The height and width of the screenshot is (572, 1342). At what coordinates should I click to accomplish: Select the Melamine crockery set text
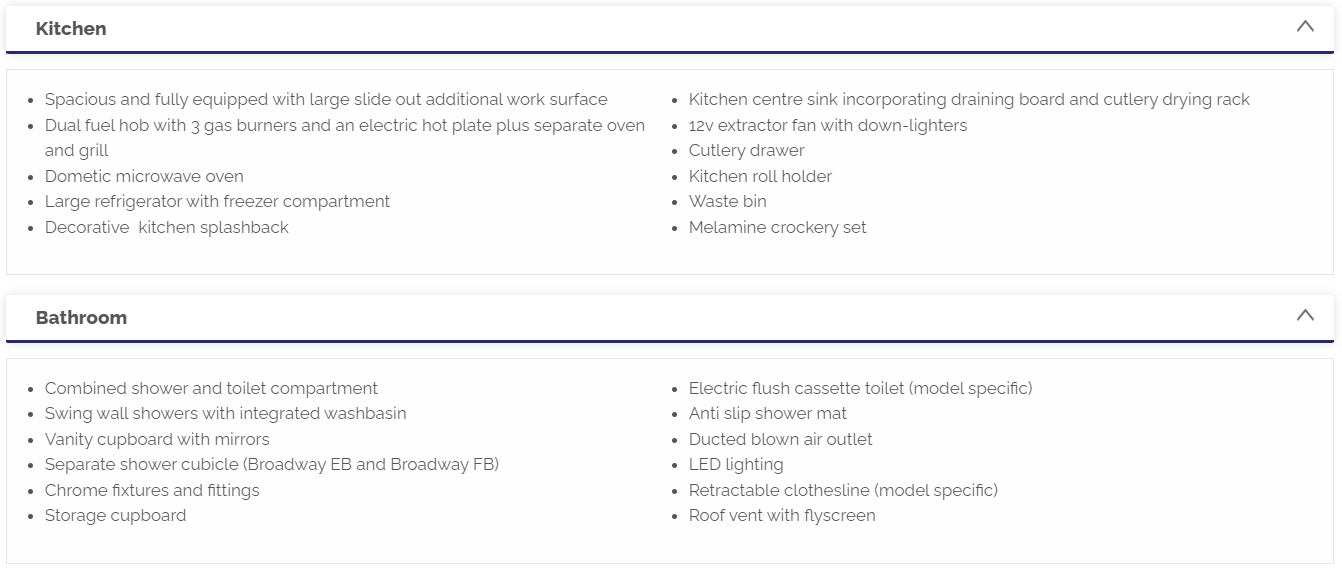(x=777, y=227)
